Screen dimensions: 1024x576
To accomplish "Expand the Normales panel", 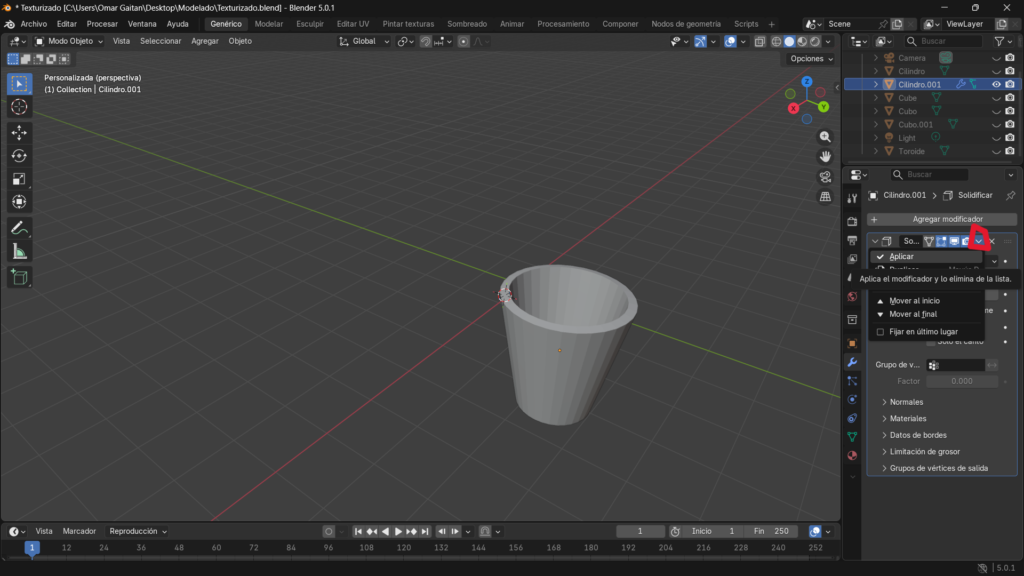I will [x=906, y=402].
